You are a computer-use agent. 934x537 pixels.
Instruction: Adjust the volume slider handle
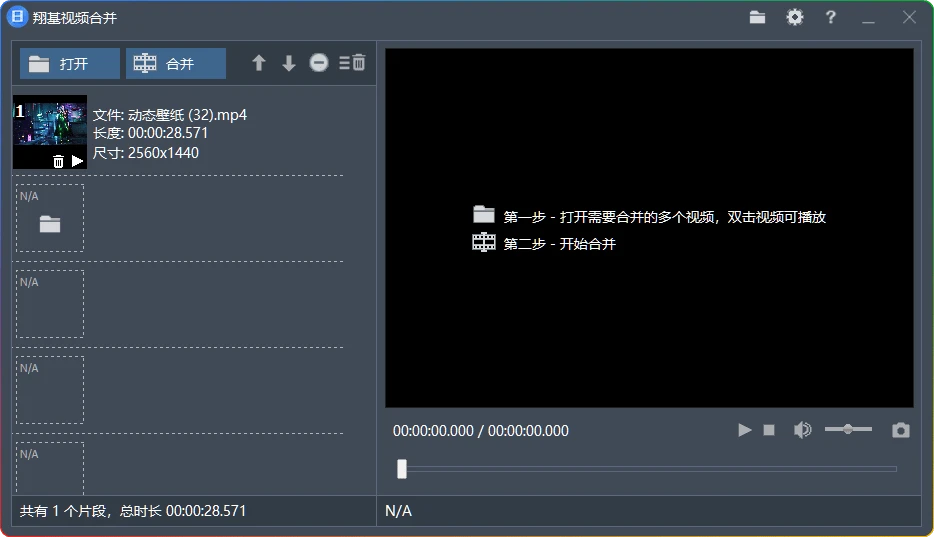coord(848,429)
